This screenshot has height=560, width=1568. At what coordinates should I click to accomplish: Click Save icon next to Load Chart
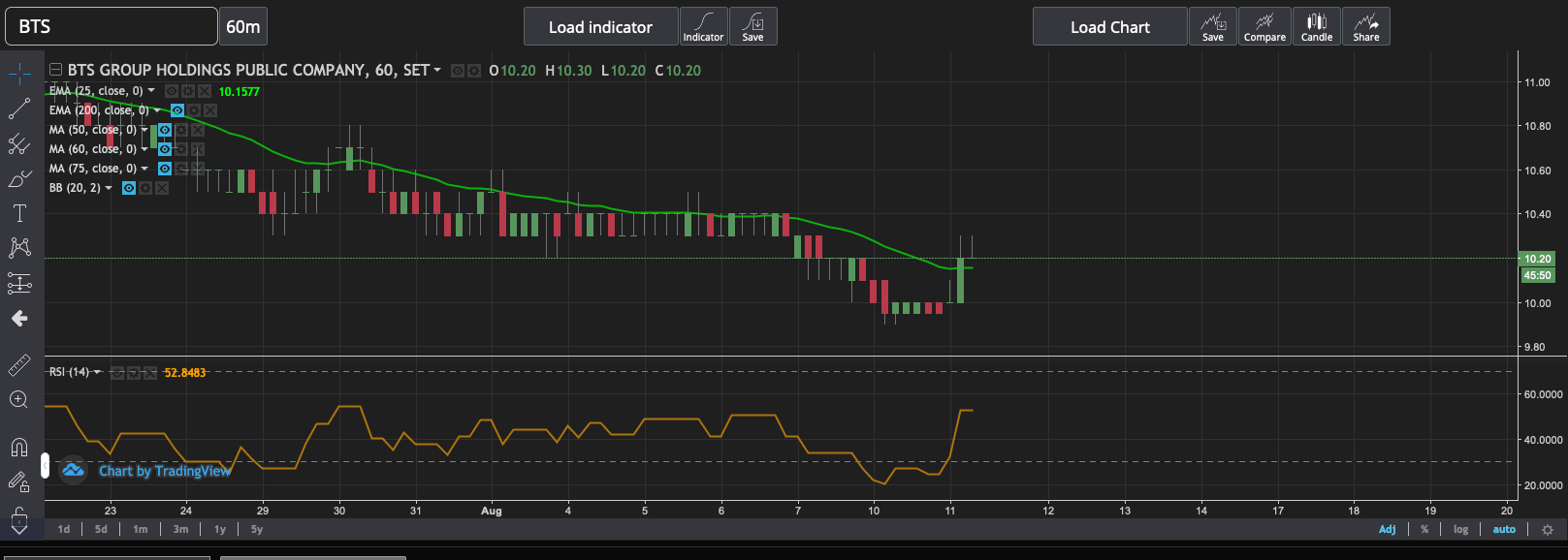tap(1213, 26)
